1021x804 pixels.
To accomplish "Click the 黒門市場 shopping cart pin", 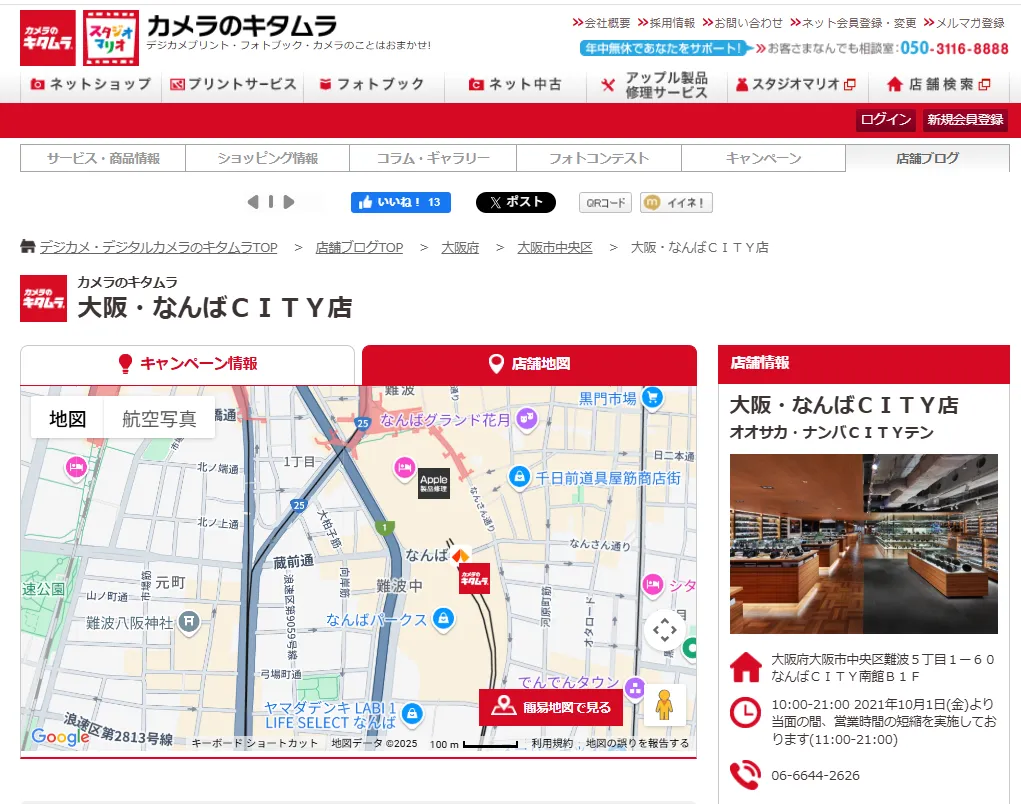I will click(x=652, y=396).
